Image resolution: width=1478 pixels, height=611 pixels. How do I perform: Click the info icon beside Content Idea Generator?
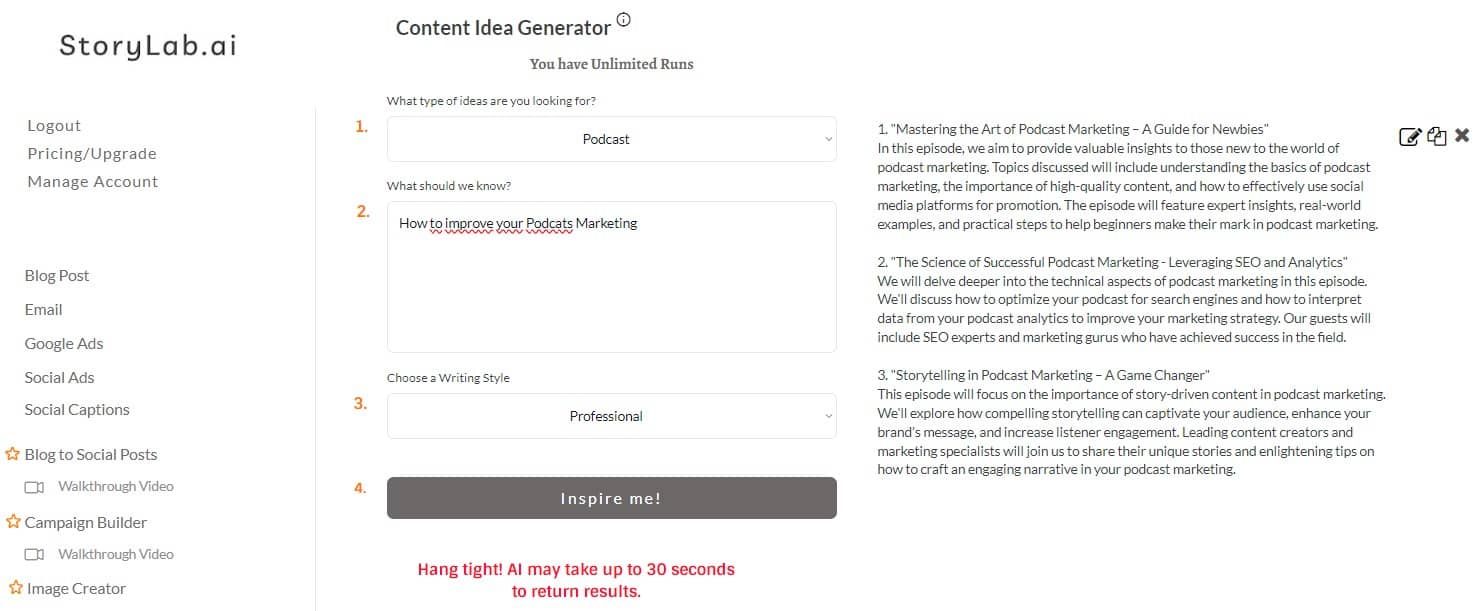pos(624,17)
